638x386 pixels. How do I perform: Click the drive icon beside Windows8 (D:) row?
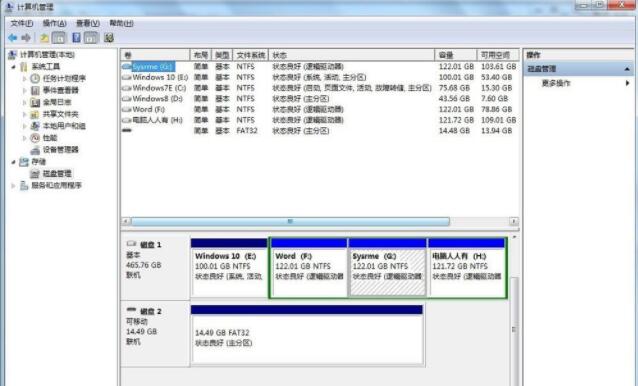click(127, 99)
